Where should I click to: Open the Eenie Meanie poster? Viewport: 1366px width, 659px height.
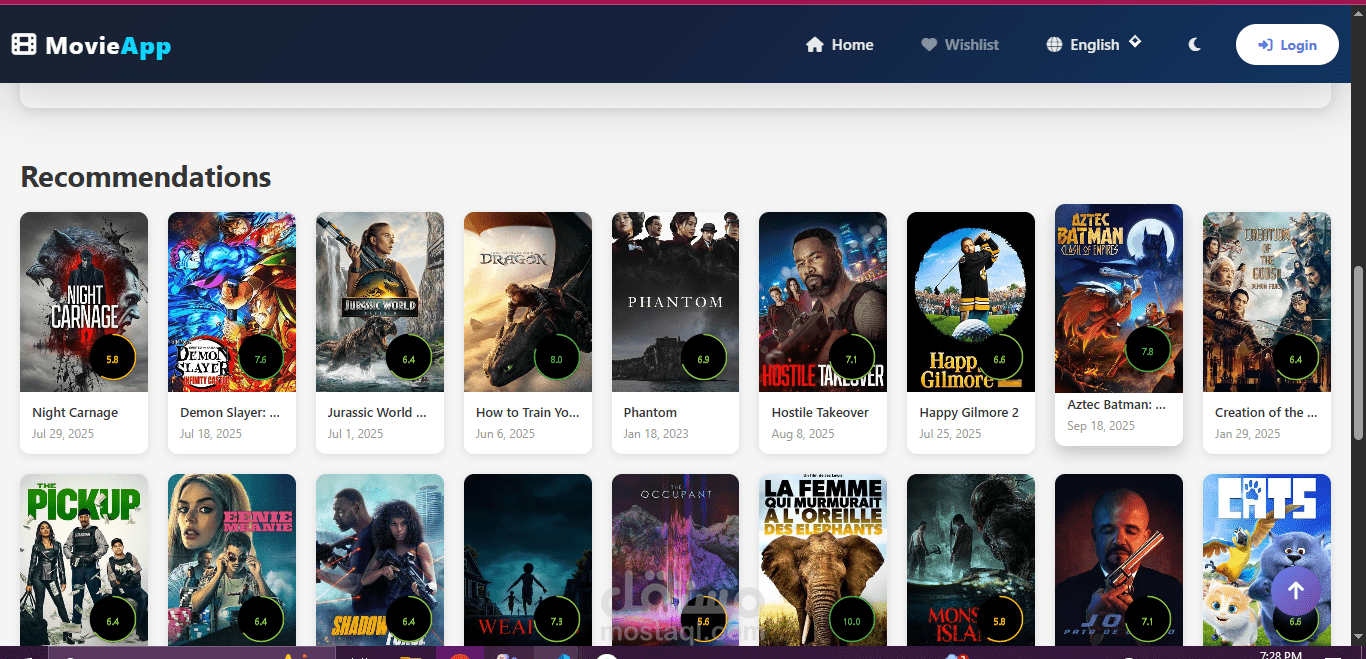(232, 560)
